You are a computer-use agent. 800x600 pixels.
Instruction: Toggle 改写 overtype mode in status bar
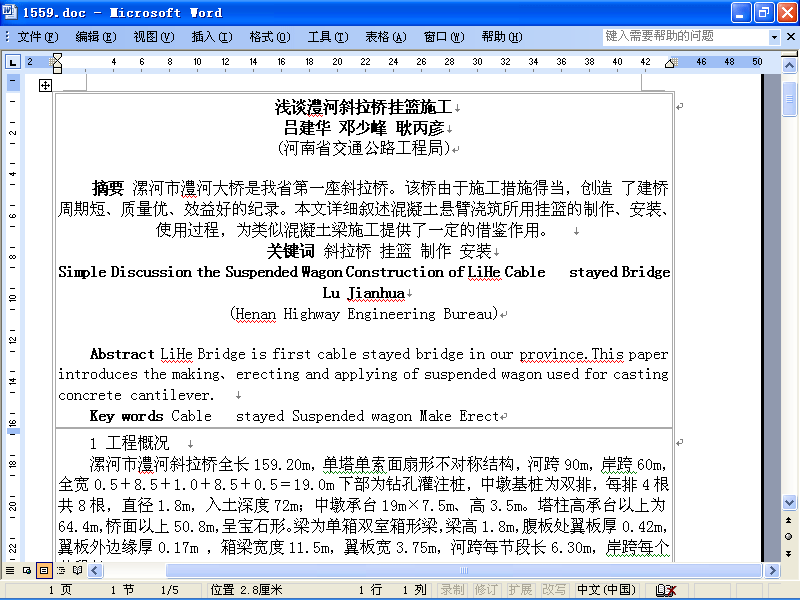[x=554, y=590]
